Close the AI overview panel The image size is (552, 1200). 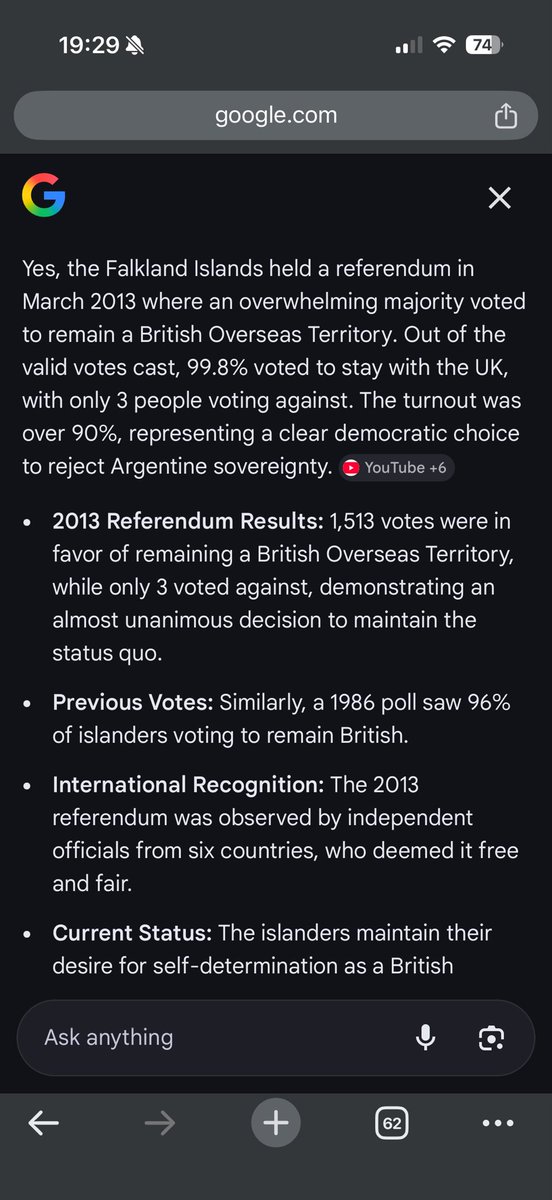pyautogui.click(x=499, y=198)
